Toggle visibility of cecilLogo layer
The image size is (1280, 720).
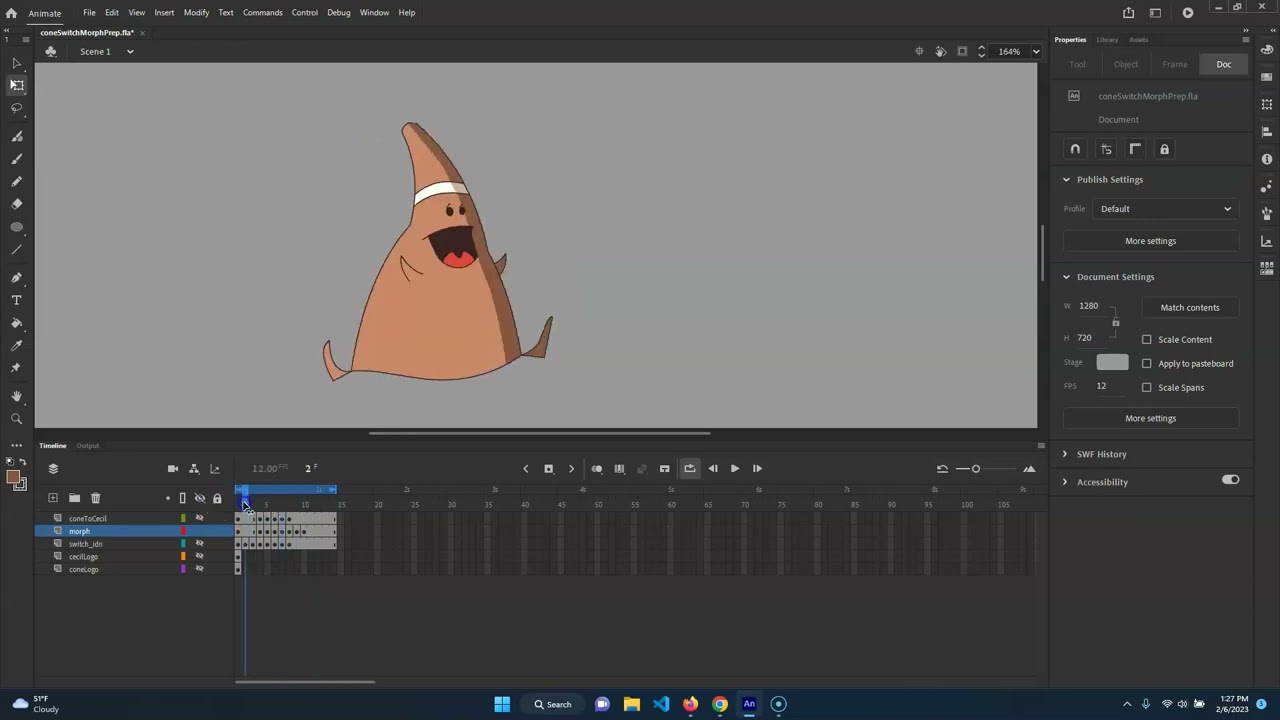[199, 556]
